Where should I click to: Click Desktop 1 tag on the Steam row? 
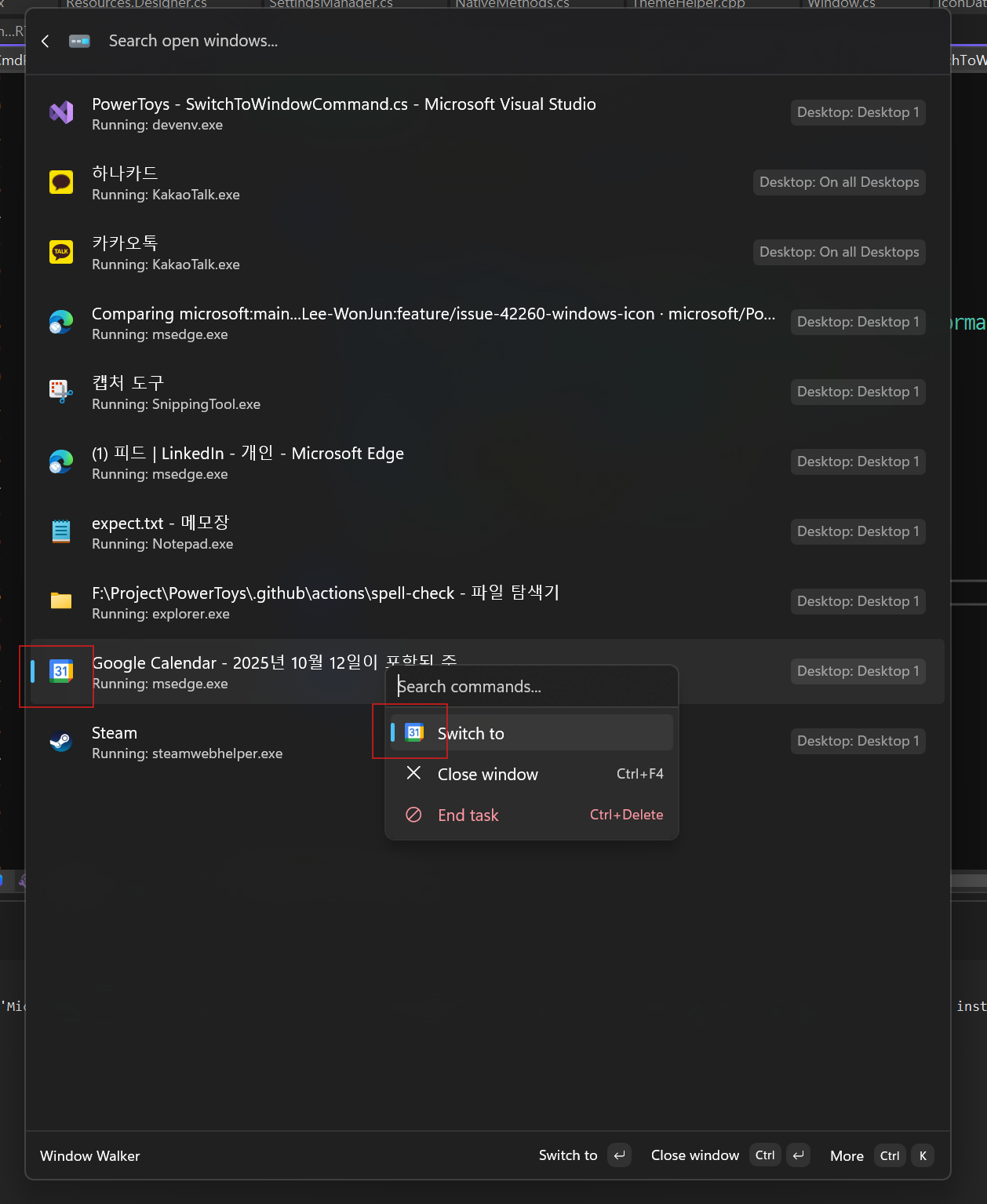click(x=858, y=742)
